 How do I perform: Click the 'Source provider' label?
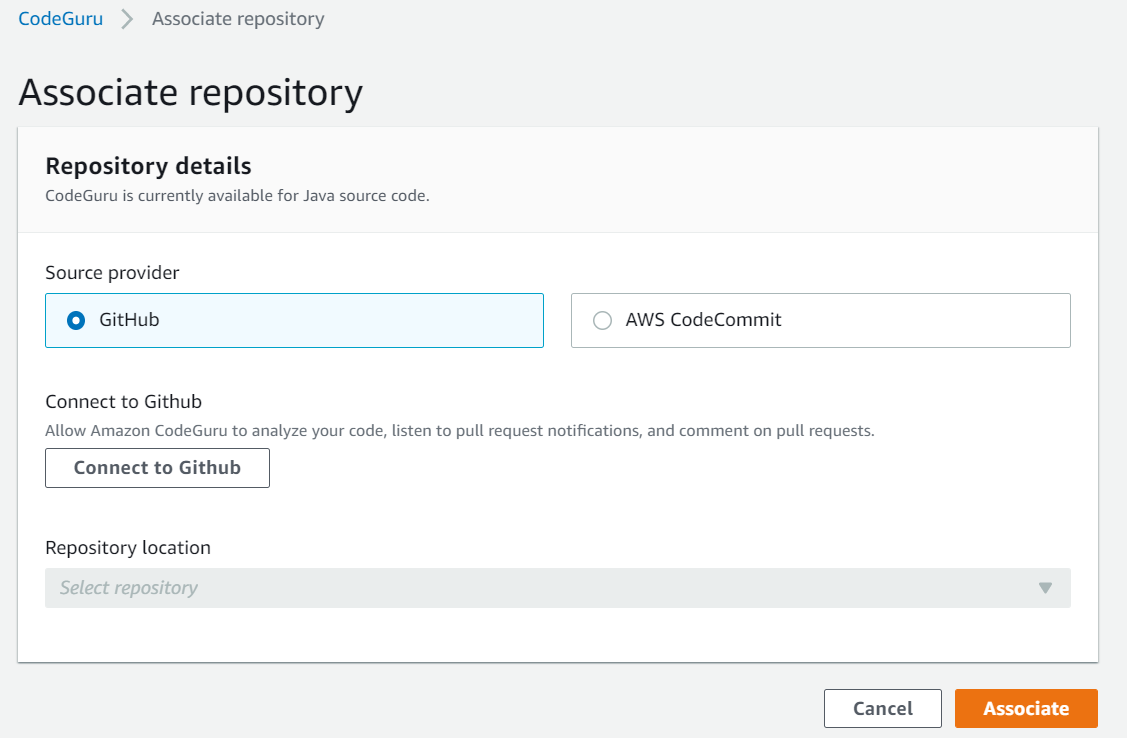112,273
